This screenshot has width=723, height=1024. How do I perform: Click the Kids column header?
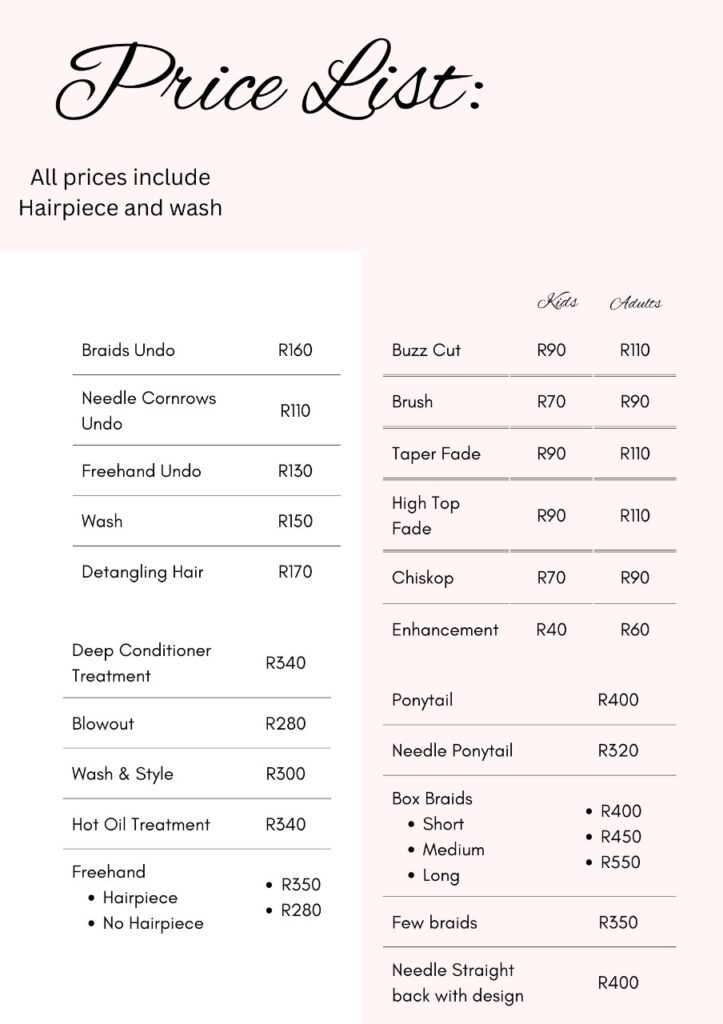pos(557,302)
